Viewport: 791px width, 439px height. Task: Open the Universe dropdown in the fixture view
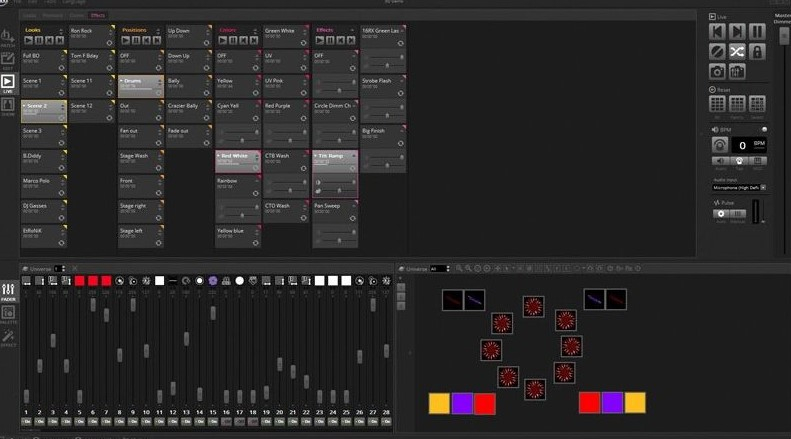click(x=437, y=269)
